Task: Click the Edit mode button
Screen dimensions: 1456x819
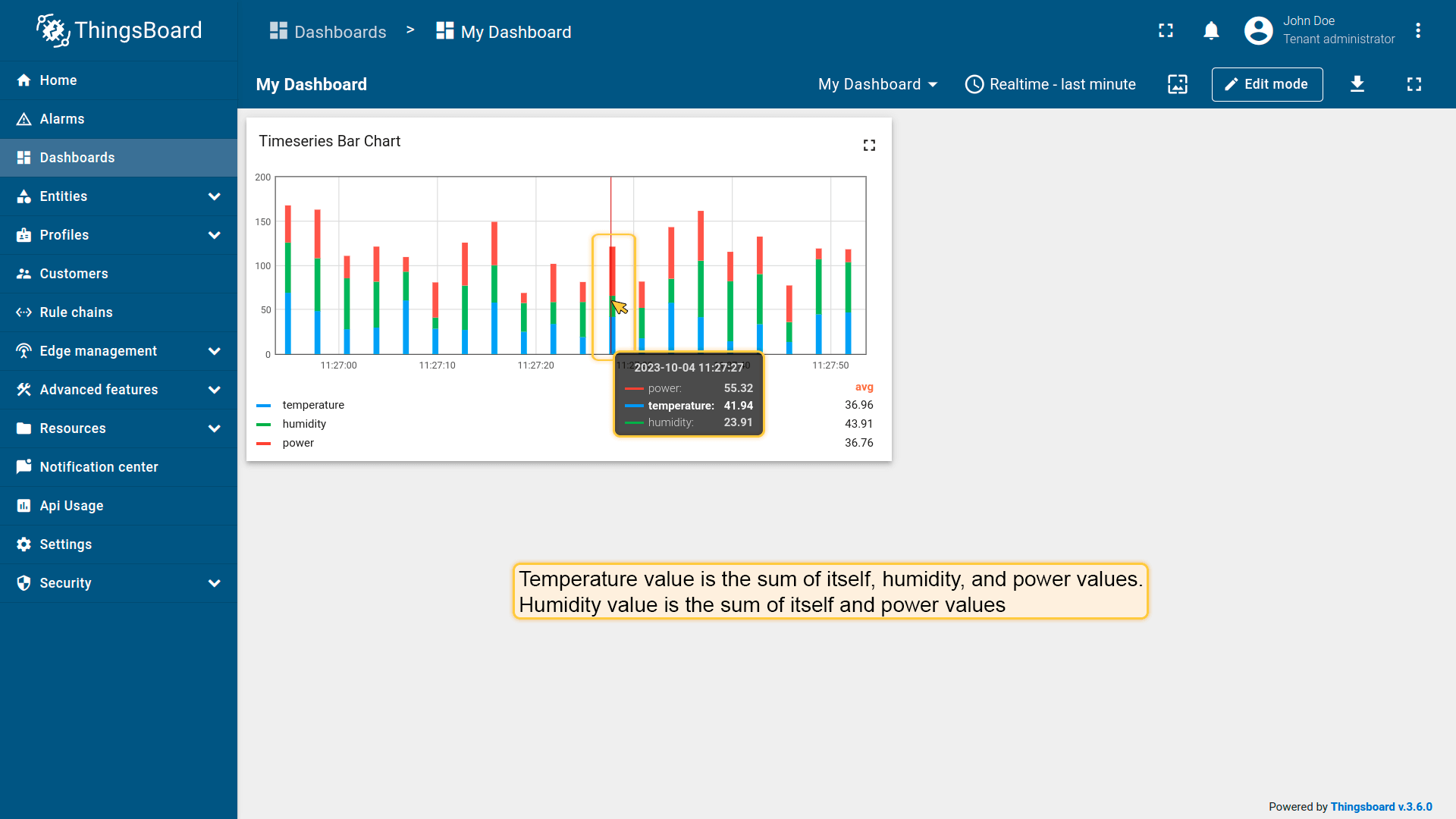Action: click(x=1266, y=84)
